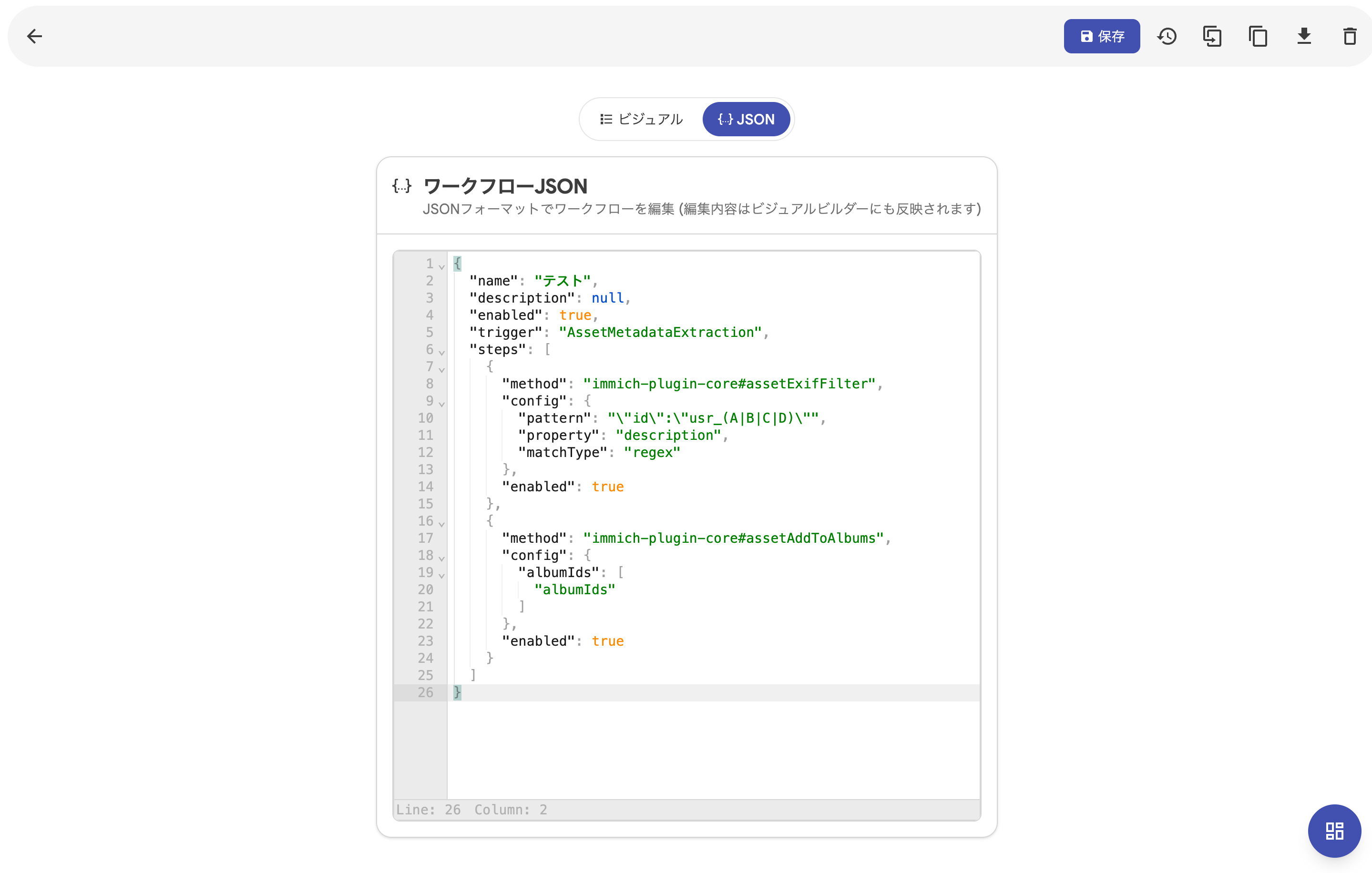Delete workflow via trash icon

tap(1349, 36)
